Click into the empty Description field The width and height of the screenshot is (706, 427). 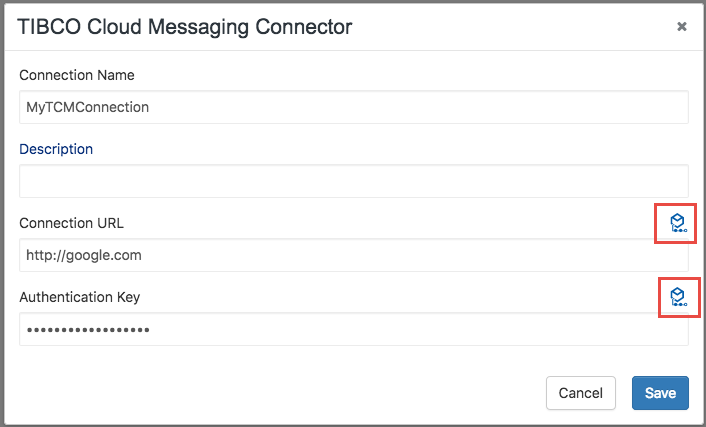(353, 181)
